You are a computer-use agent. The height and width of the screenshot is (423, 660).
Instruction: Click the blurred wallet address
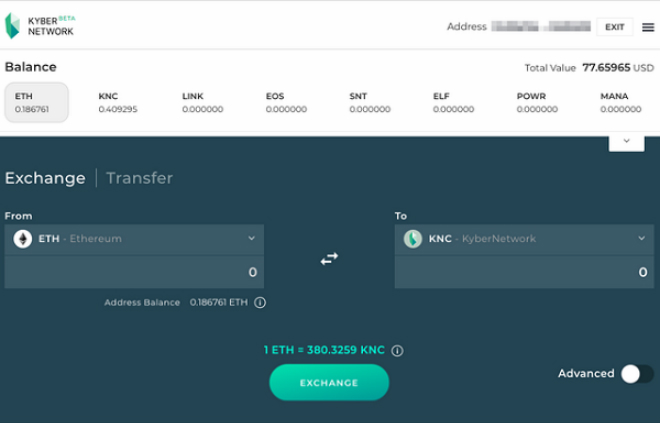[x=541, y=27]
